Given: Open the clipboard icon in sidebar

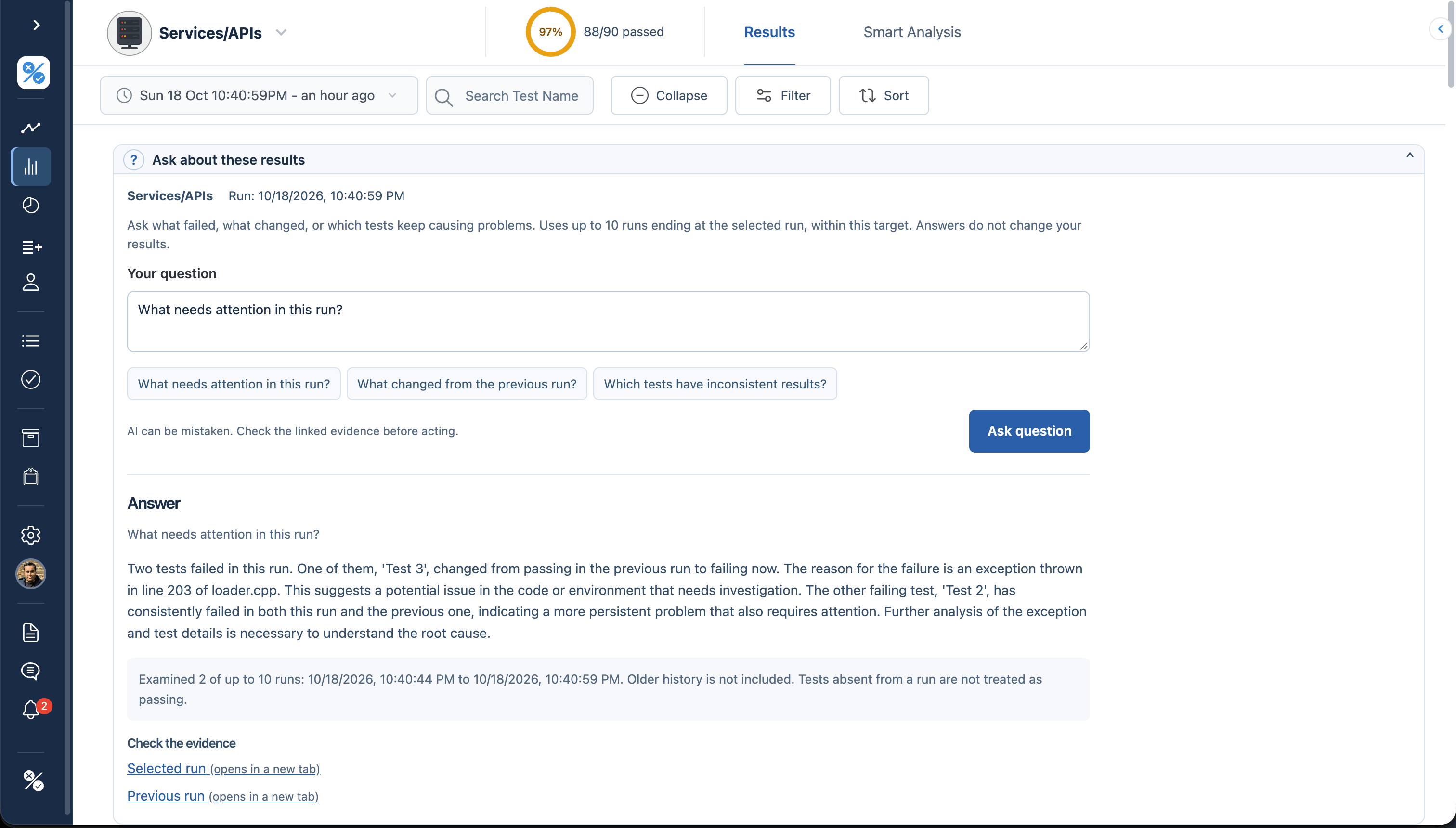Looking at the screenshot, I should click(x=31, y=477).
